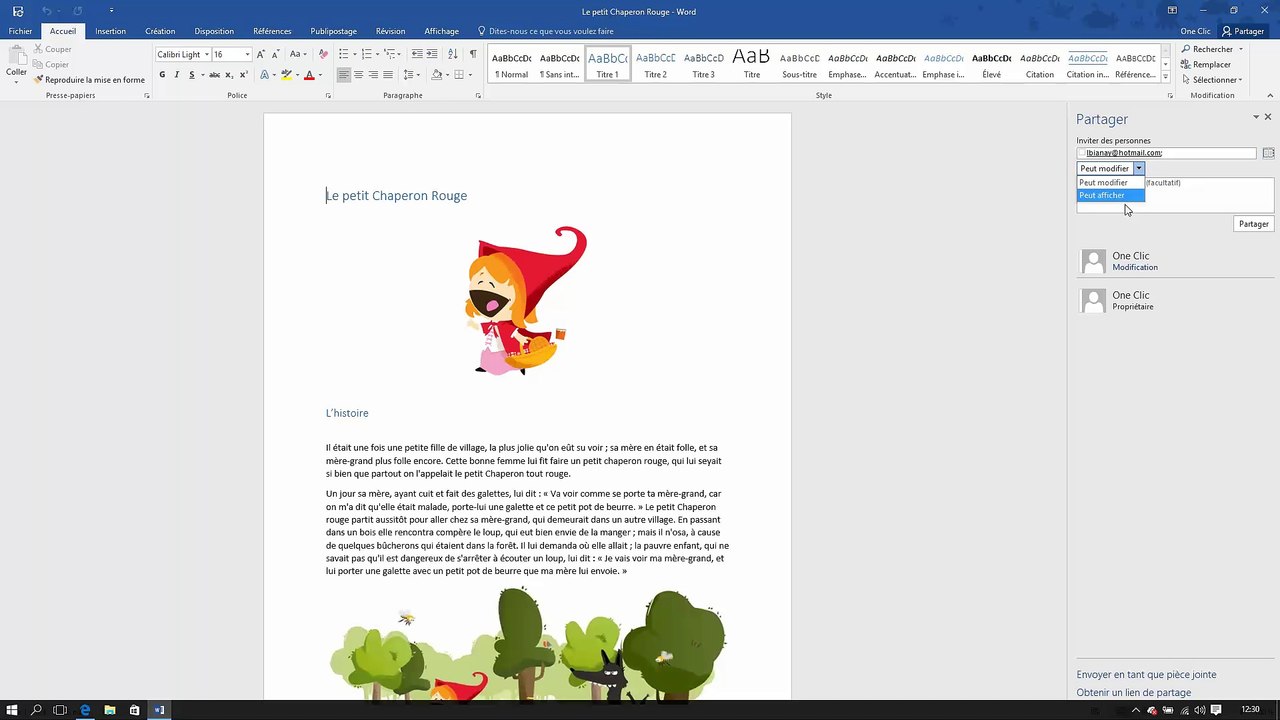Open font size 16 dropdown

[246, 54]
